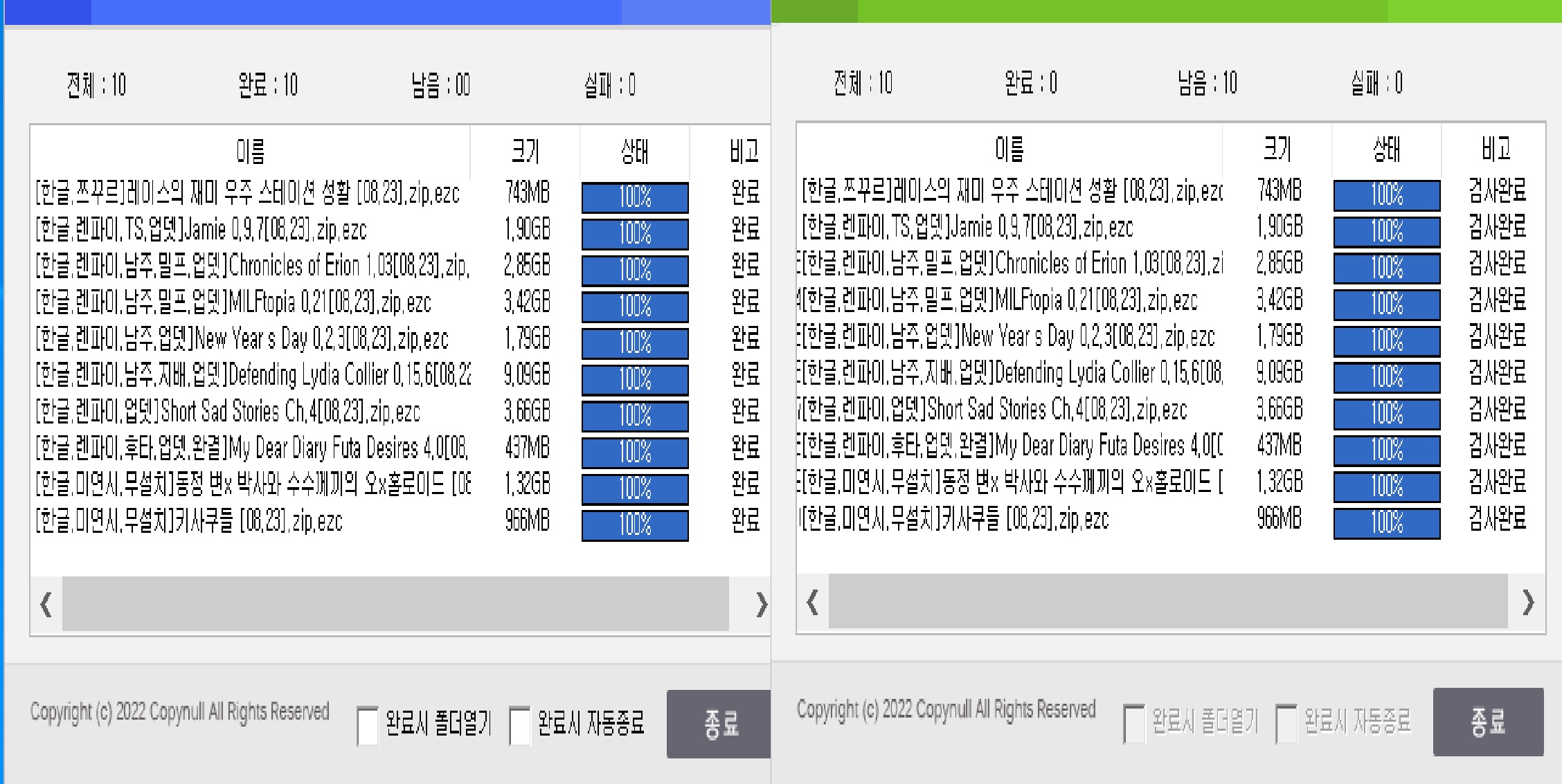The width and height of the screenshot is (1562, 784).
Task: Enable 완료시 폴더열기 checkbox in left window
Action: pyautogui.click(x=368, y=725)
